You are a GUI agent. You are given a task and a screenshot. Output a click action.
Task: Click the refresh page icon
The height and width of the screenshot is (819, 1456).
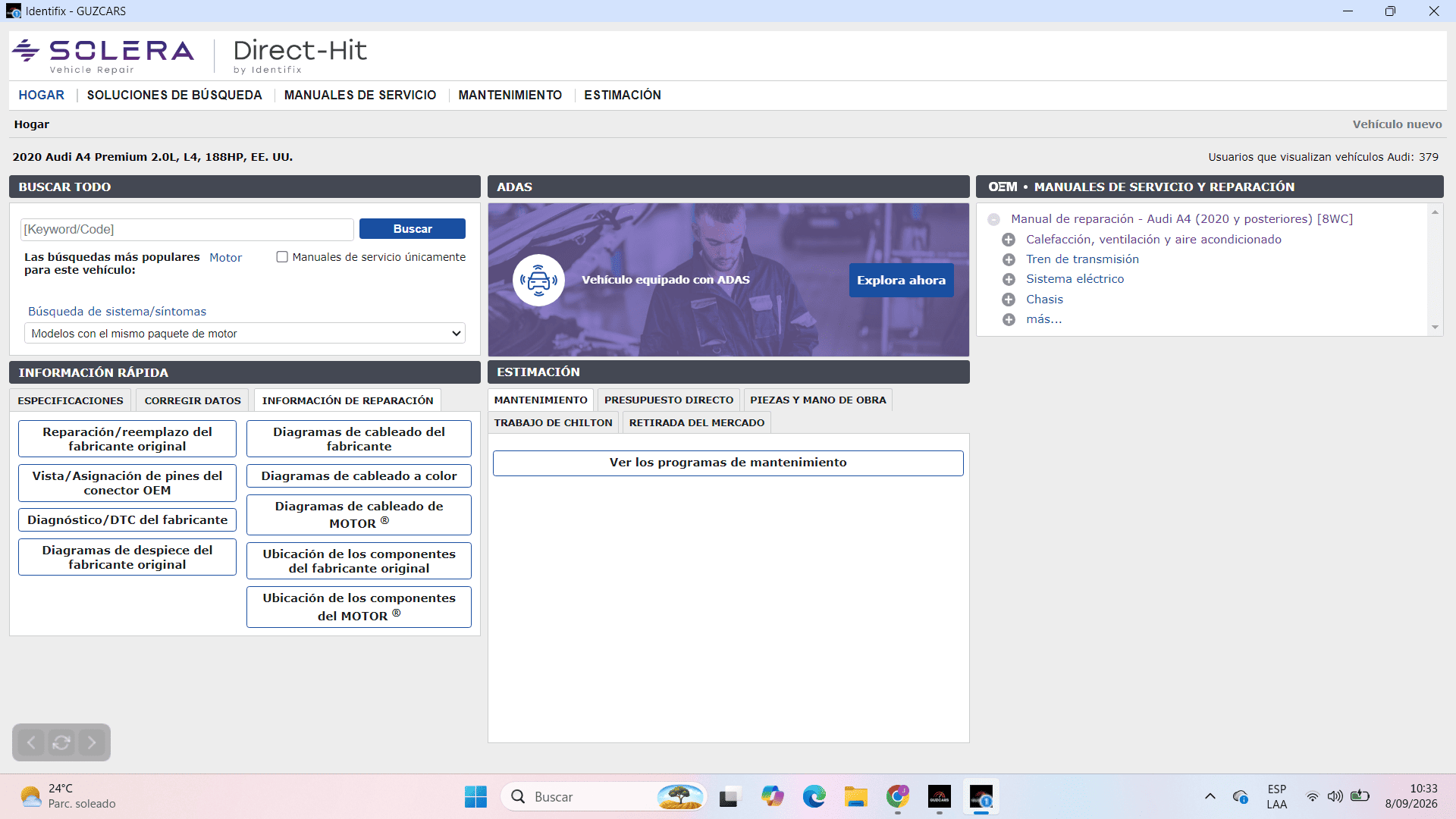coord(61,742)
